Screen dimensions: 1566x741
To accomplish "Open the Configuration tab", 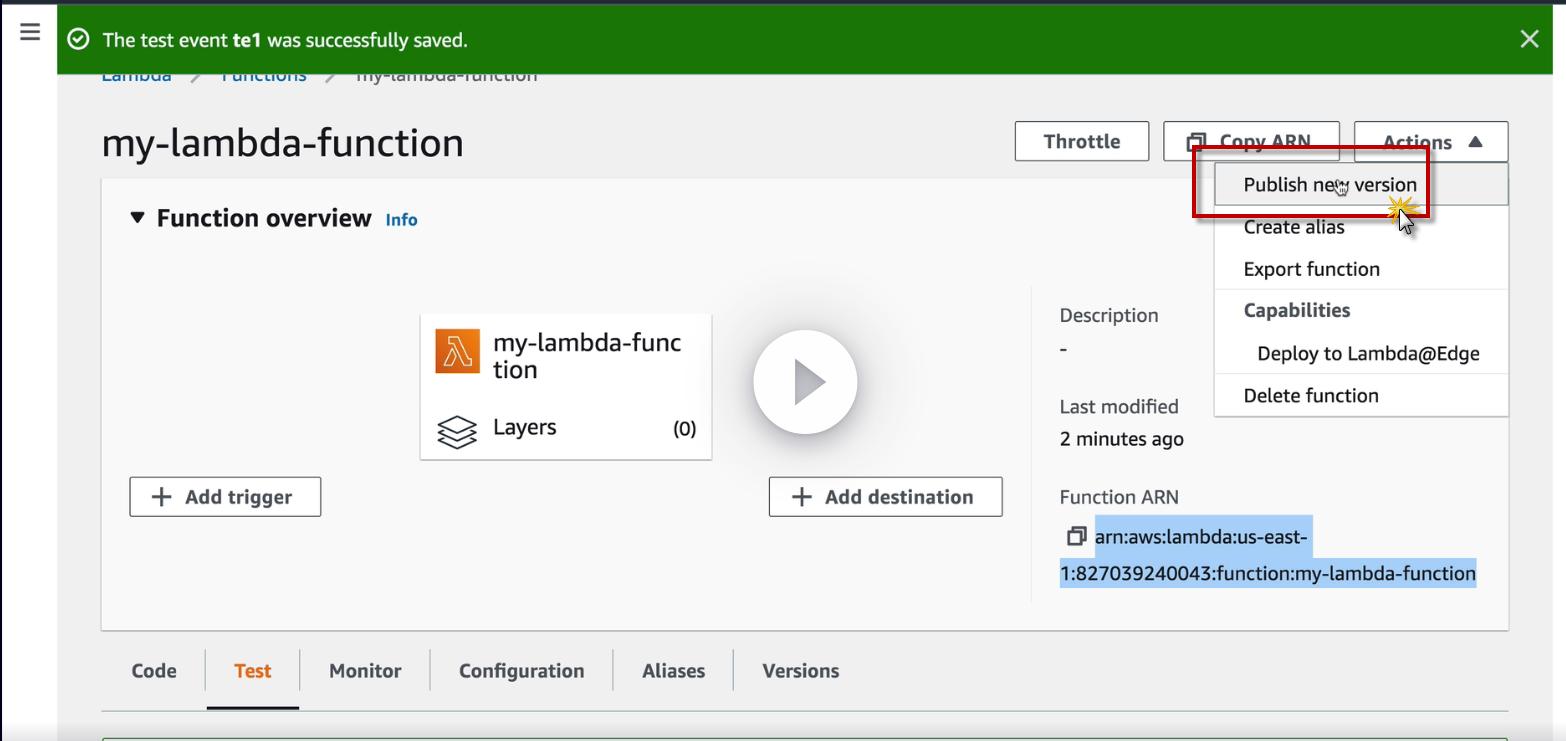I will pos(521,671).
